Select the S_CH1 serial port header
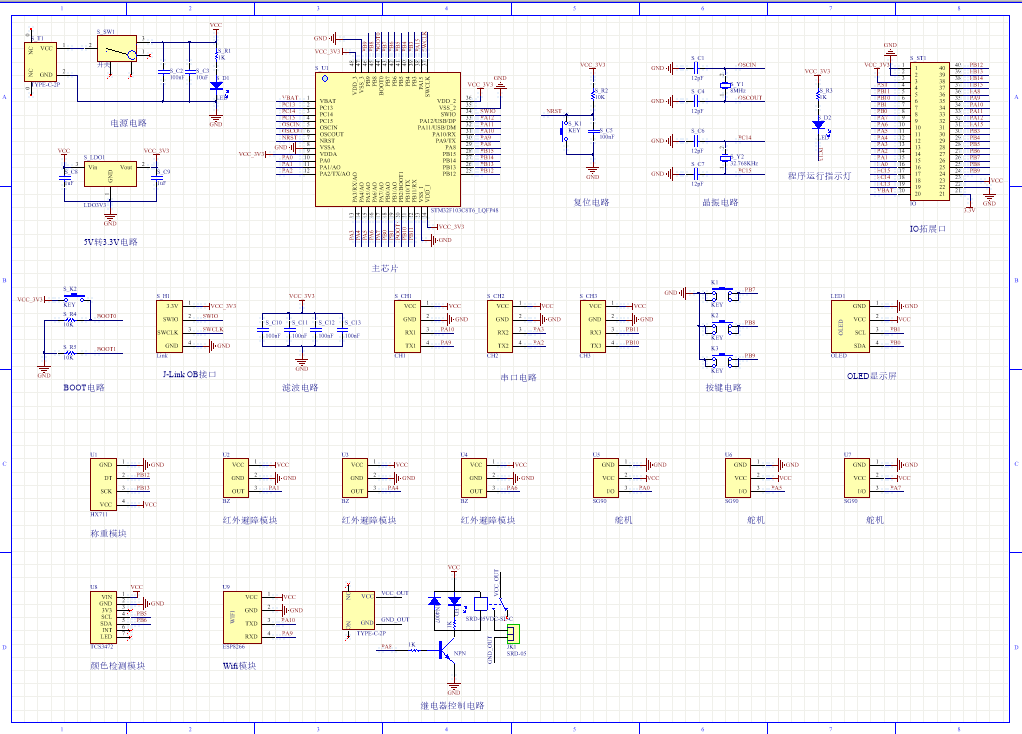The image size is (1022, 734). (x=407, y=326)
